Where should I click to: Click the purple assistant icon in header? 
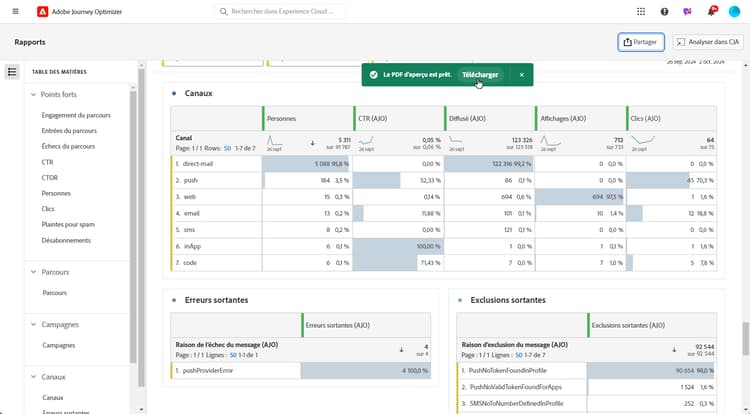(689, 11)
